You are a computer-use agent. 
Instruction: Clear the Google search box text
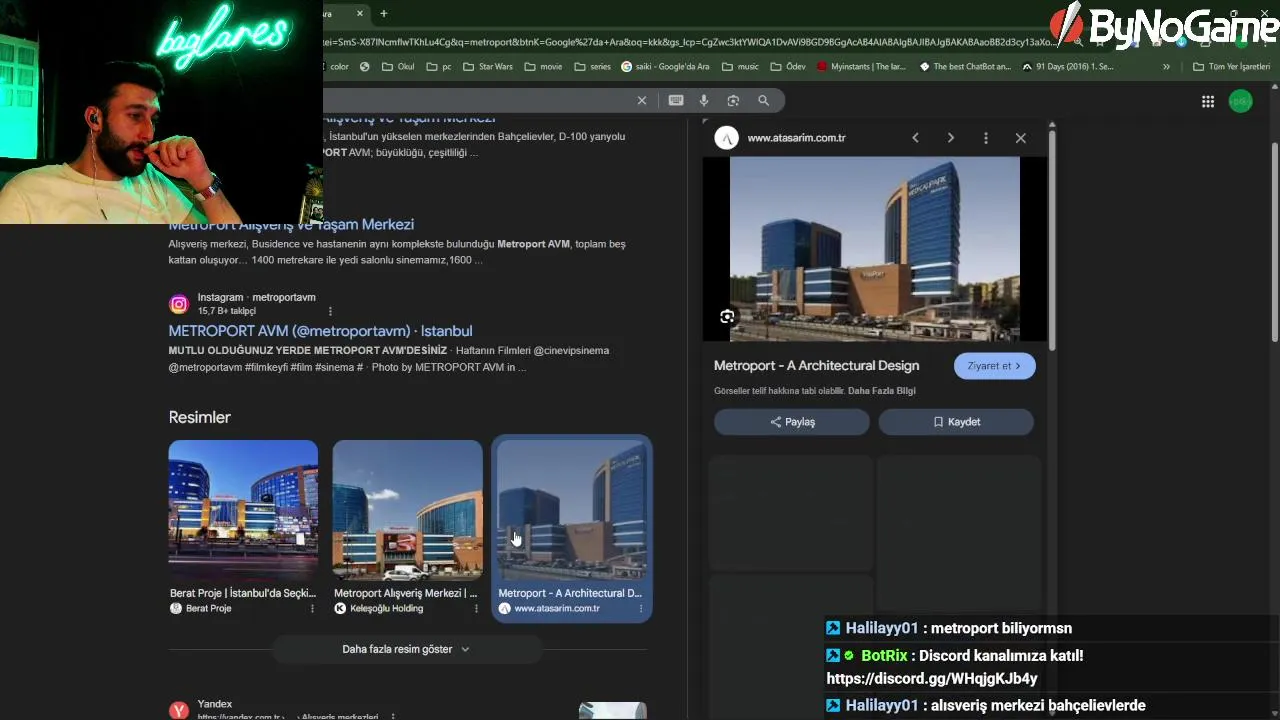click(642, 100)
